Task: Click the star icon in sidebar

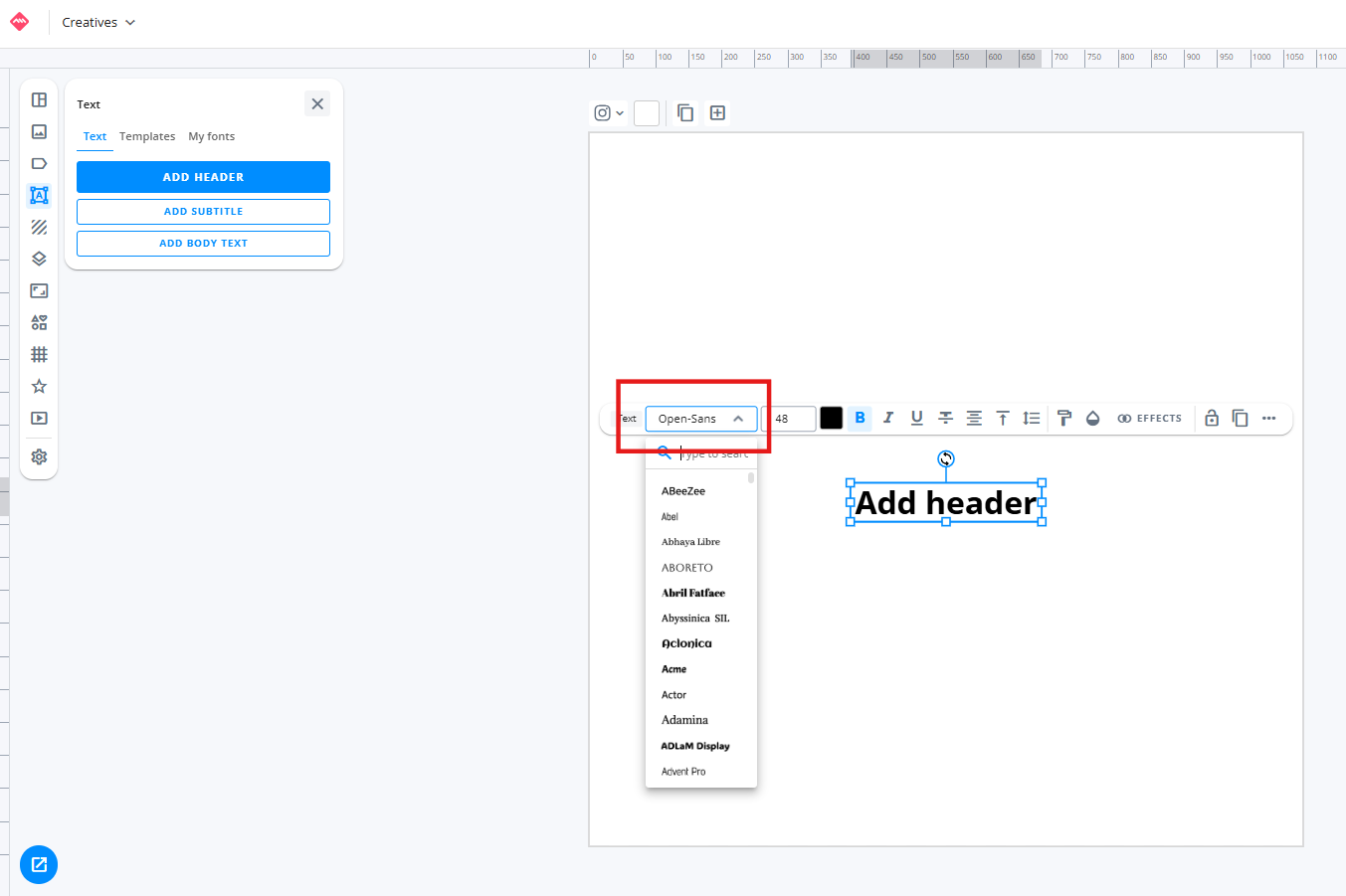Action: click(x=39, y=386)
